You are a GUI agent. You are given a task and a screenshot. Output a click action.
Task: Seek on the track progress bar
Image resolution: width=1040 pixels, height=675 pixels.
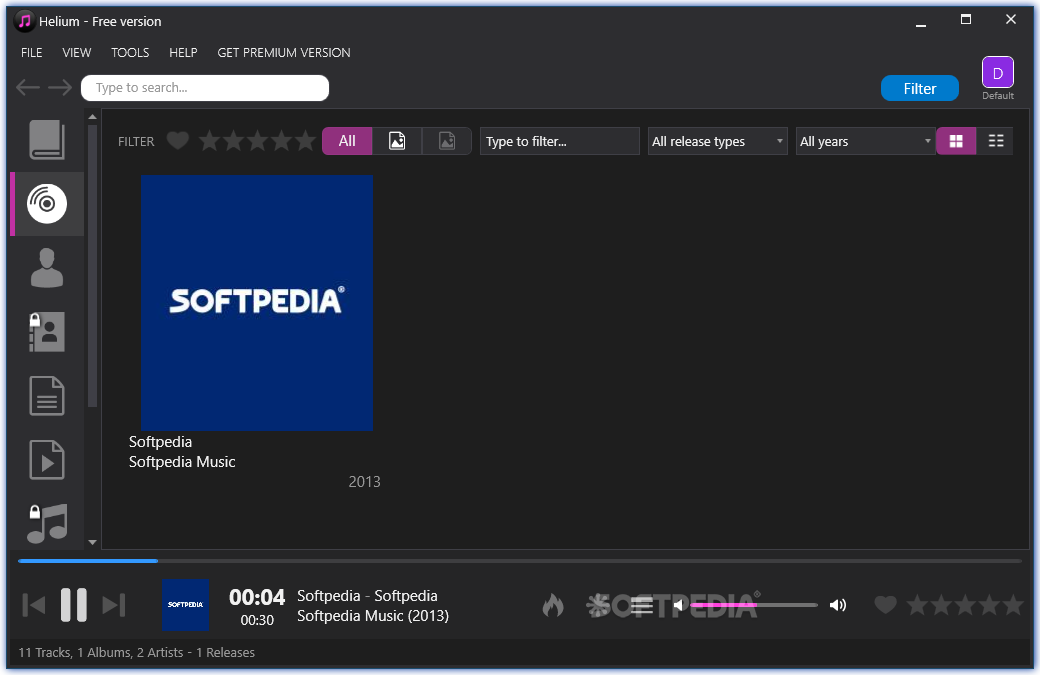[x=520, y=561]
